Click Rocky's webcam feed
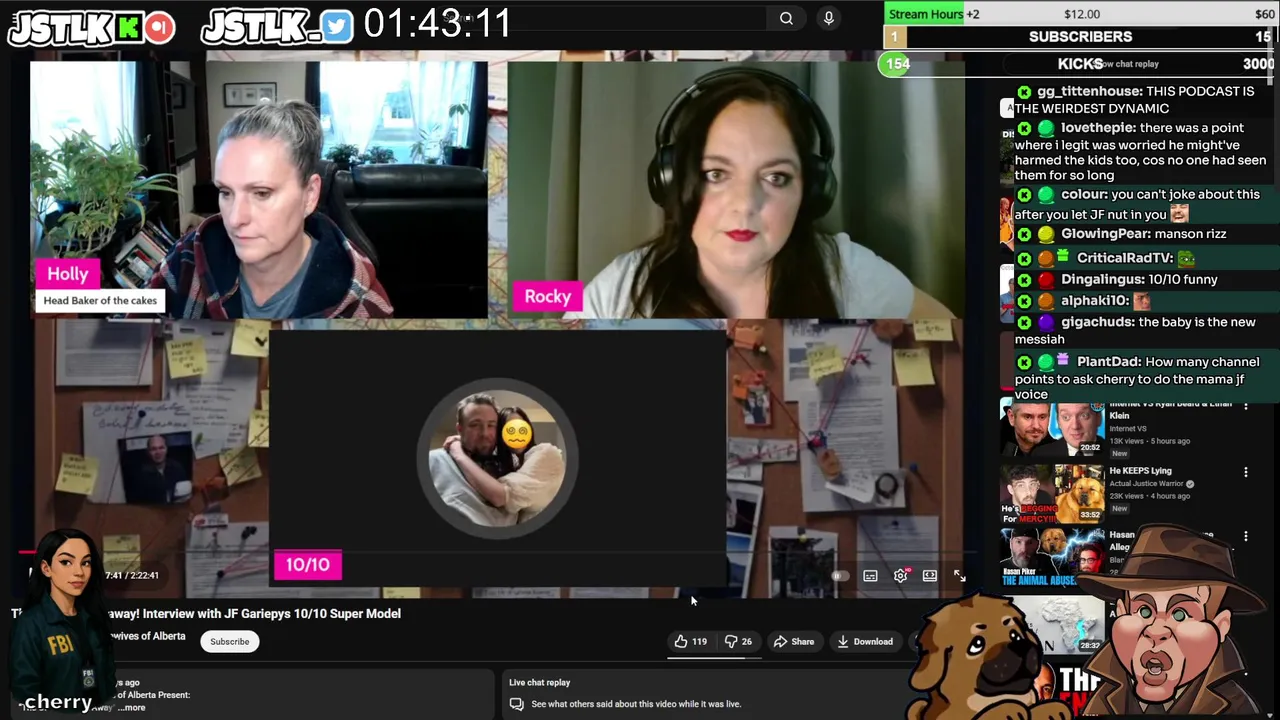This screenshot has width=1280, height=720. [x=736, y=189]
